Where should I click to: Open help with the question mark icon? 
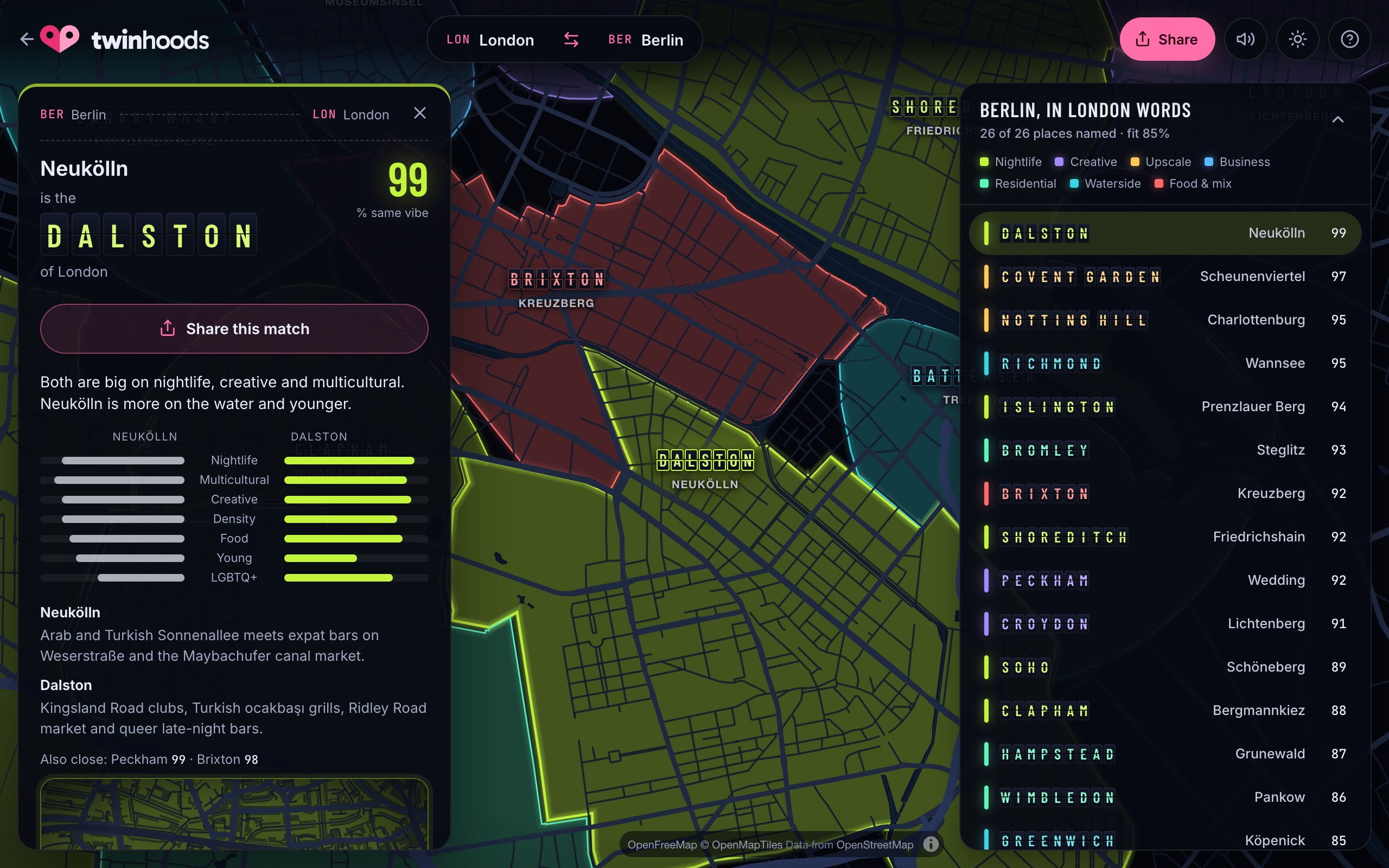(x=1349, y=39)
